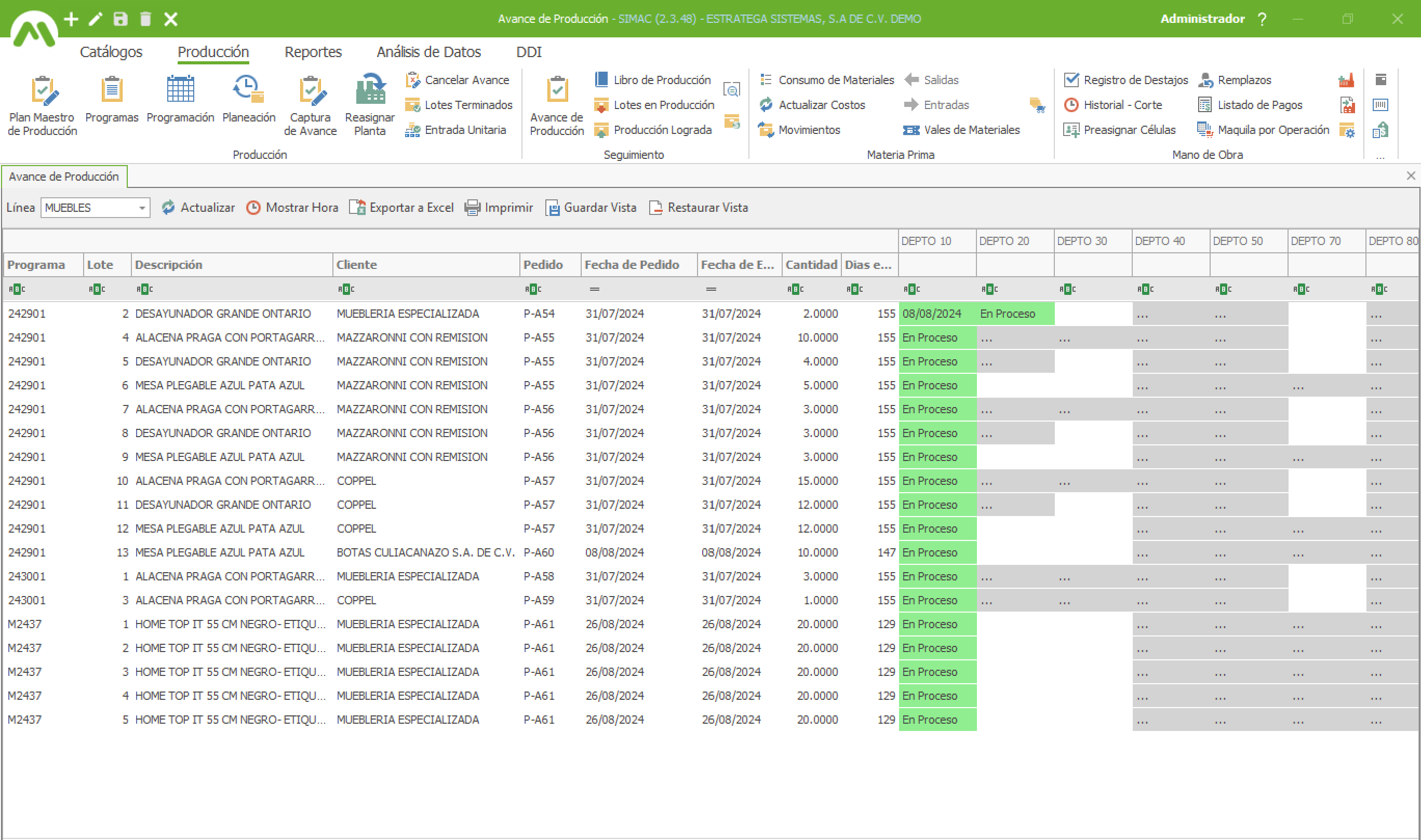Click Guardar Vista button
The image size is (1421, 840).
point(591,208)
